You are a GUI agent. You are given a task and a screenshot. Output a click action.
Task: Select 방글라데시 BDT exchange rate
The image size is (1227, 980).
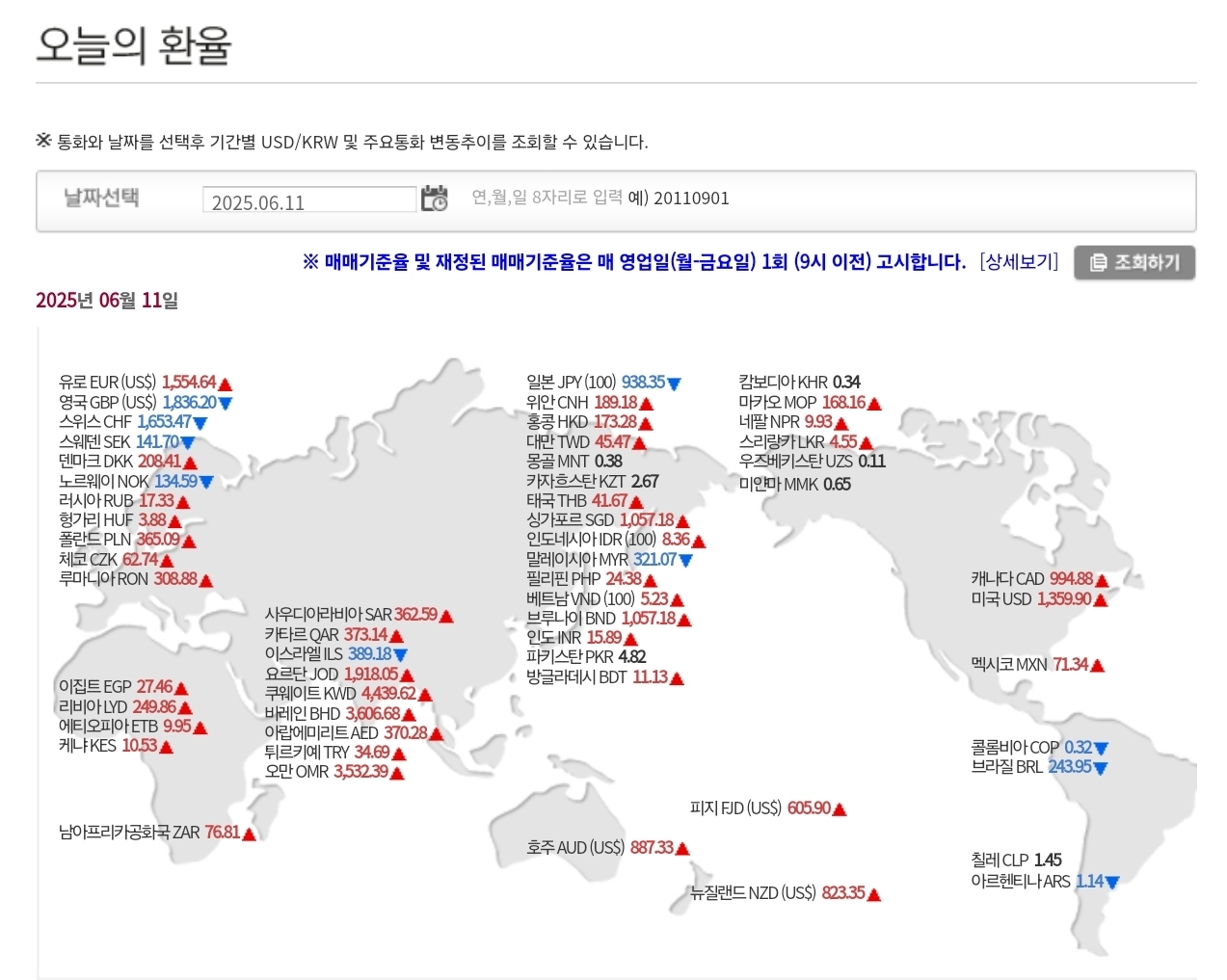[605, 677]
